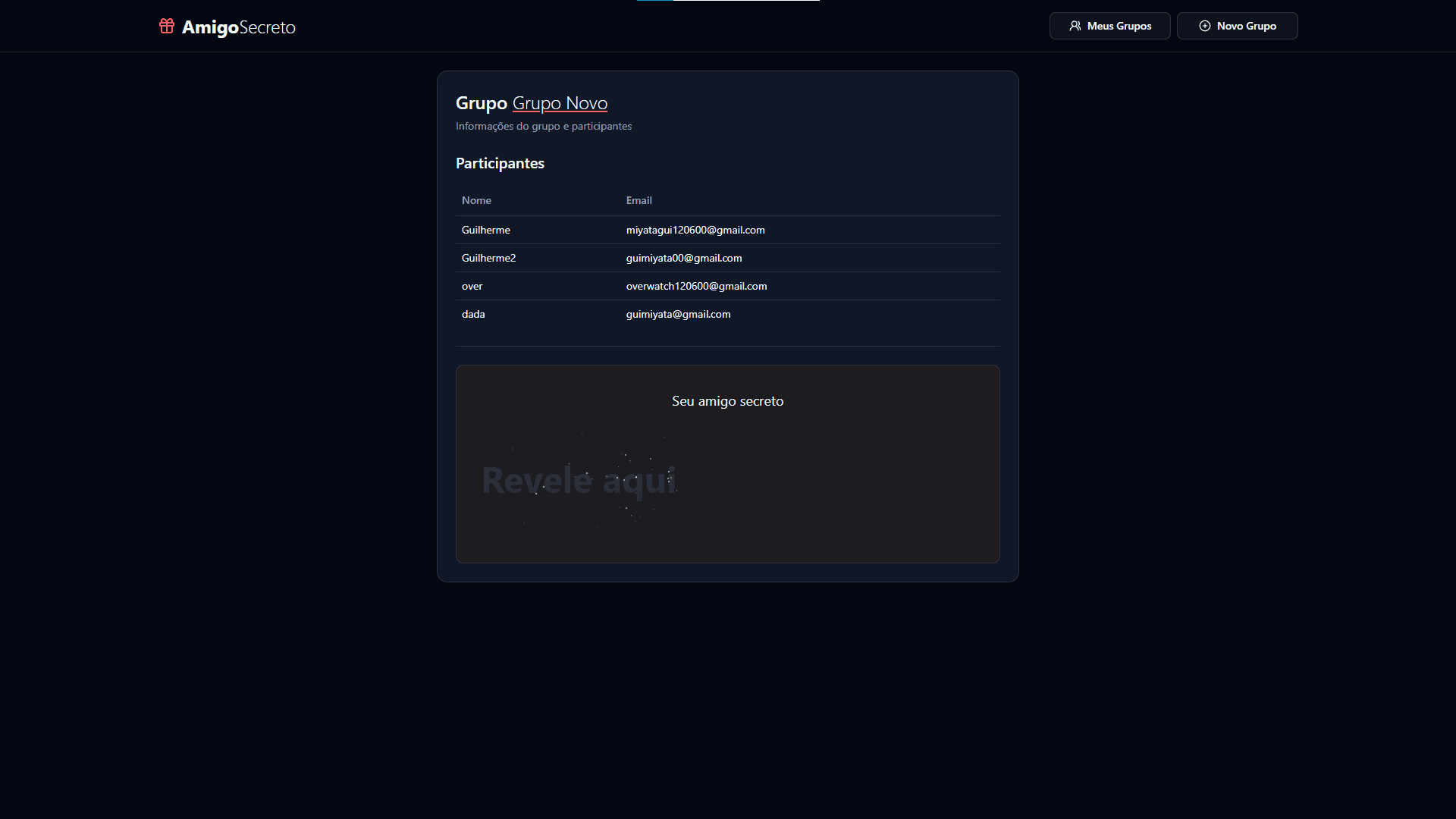
Task: Click the Participantes section heading
Action: pos(500,163)
